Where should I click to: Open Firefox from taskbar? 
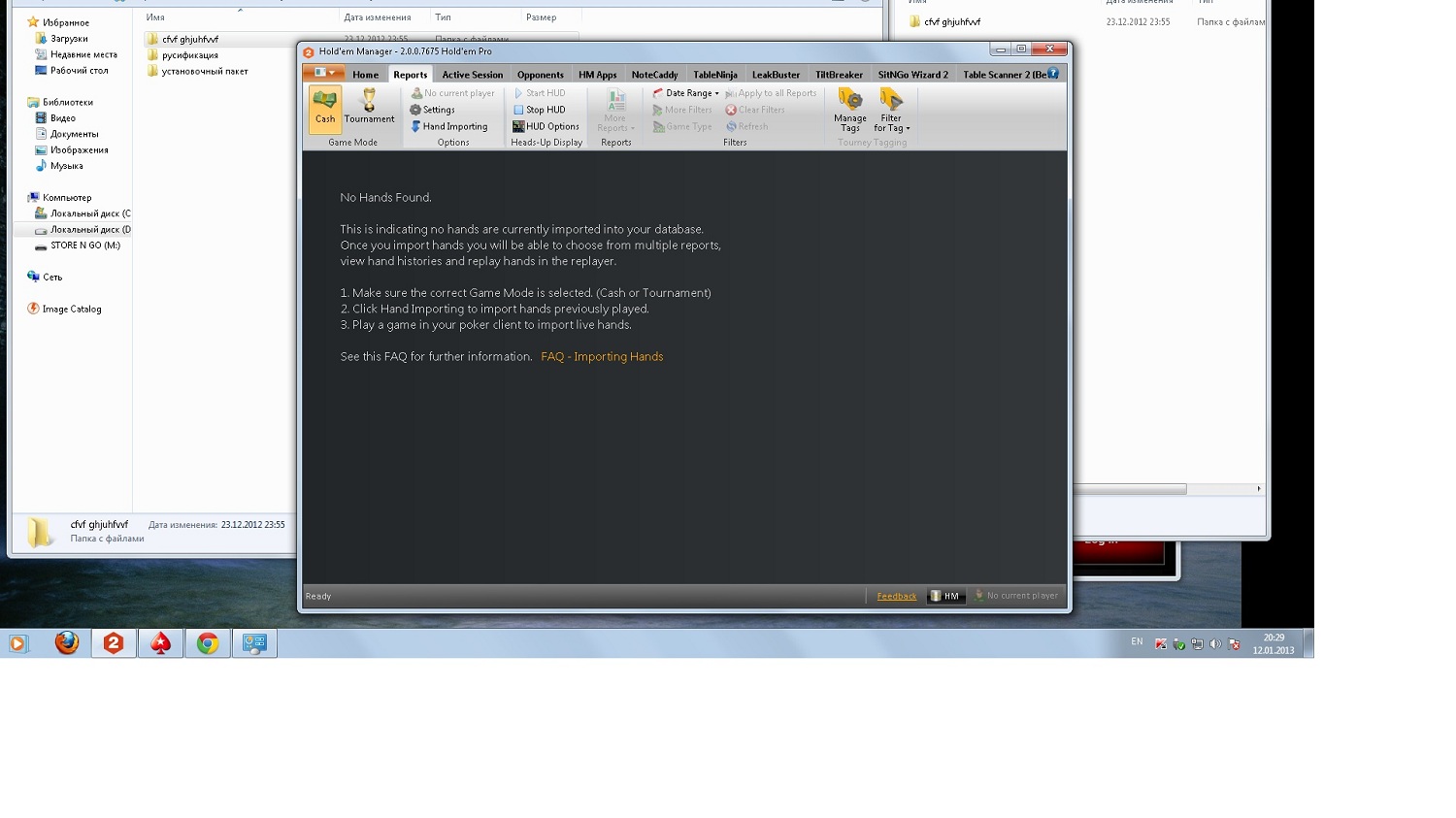(x=66, y=643)
